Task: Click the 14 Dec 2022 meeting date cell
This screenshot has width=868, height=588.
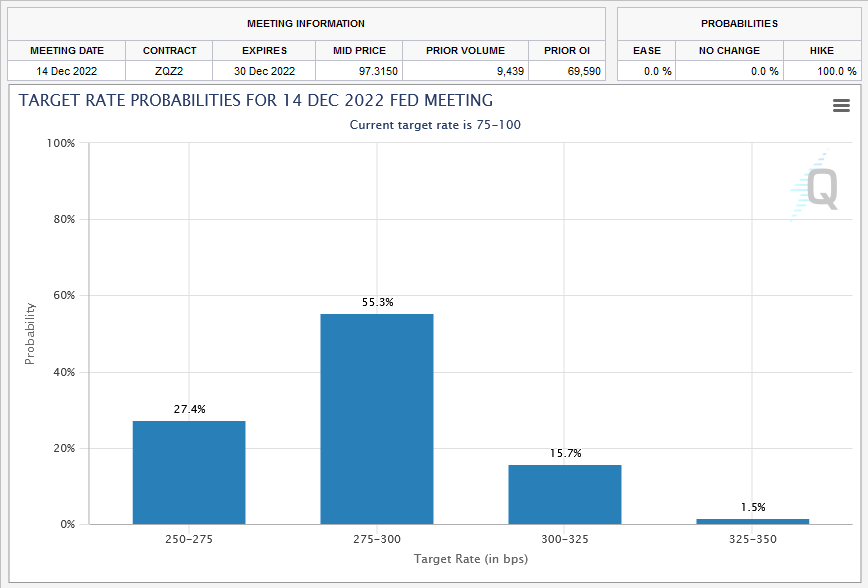Action: pos(66,71)
